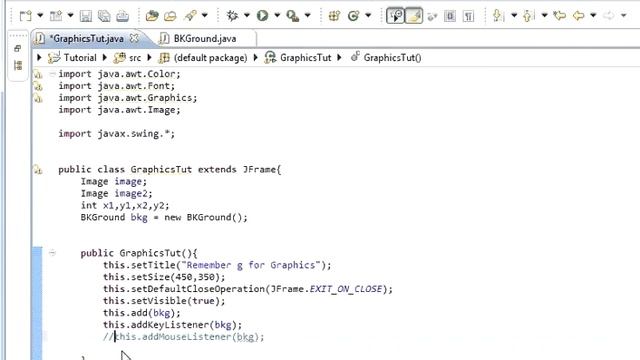
Task: Expand breadcrumb arrow before Tutorial
Action: tap(40, 58)
